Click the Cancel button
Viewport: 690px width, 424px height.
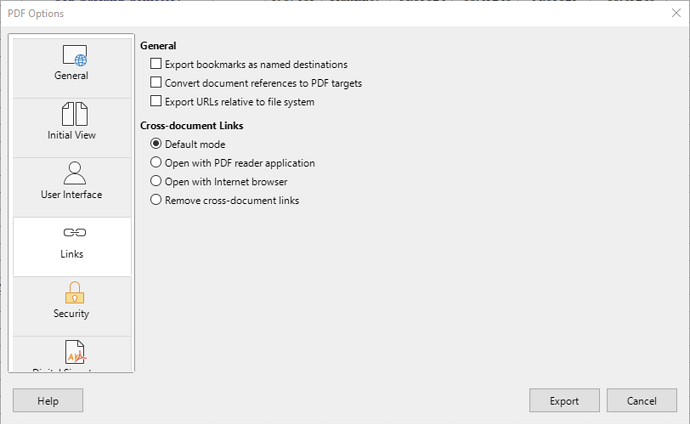[642, 400]
